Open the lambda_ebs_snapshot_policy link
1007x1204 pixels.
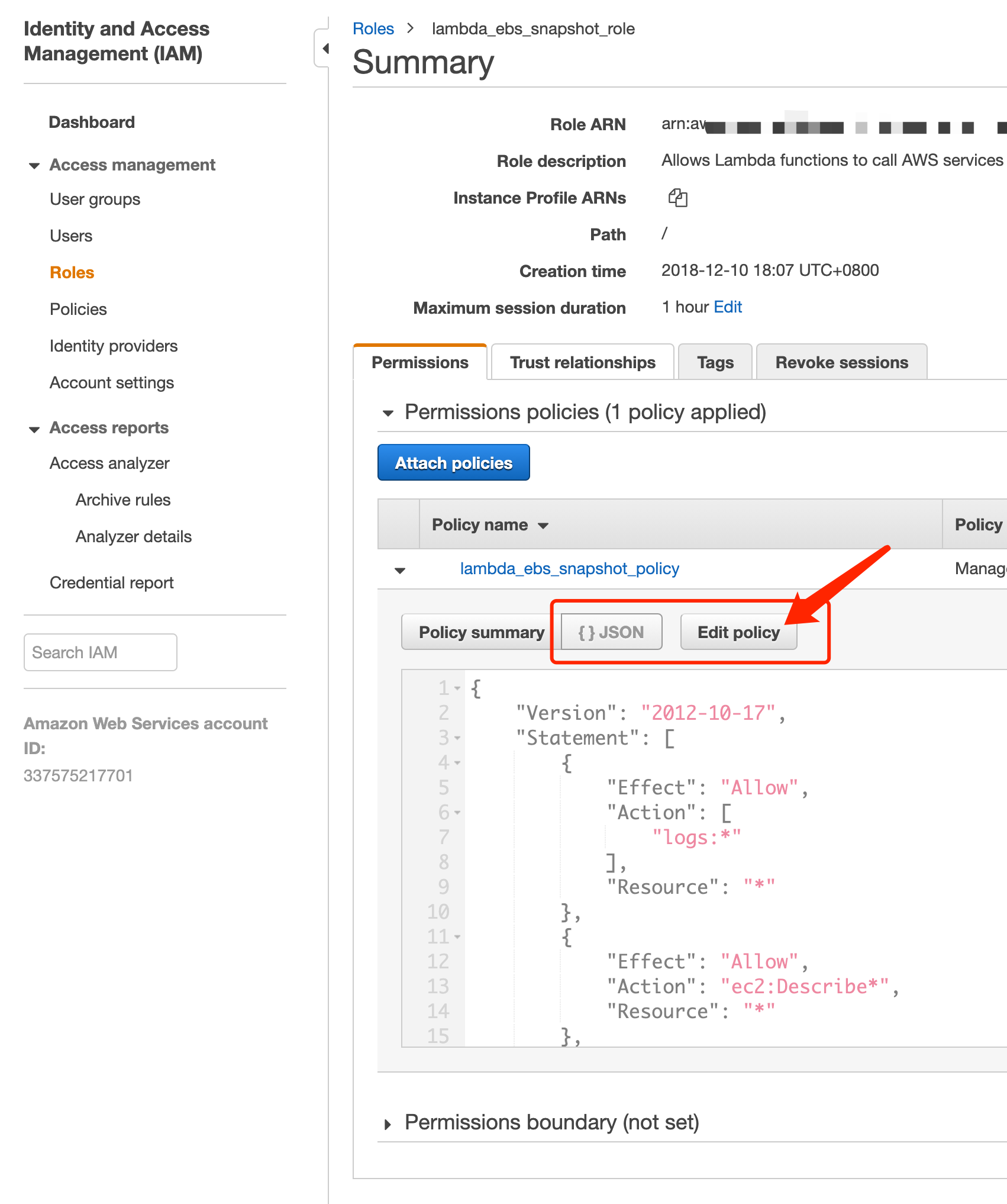[x=569, y=568]
